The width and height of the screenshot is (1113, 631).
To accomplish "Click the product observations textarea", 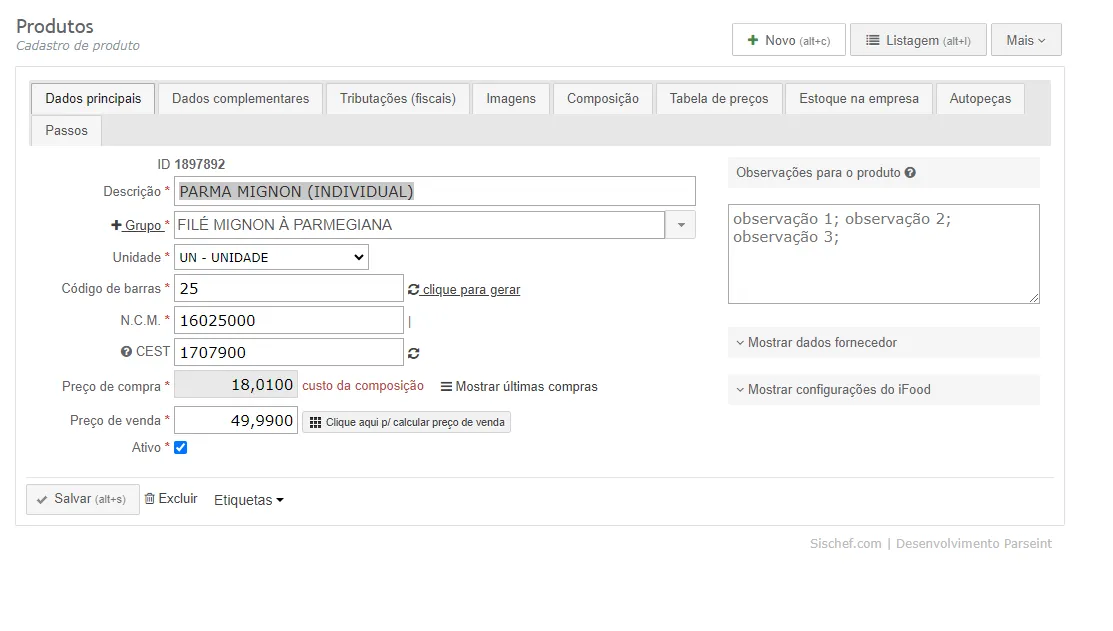I will coord(884,254).
